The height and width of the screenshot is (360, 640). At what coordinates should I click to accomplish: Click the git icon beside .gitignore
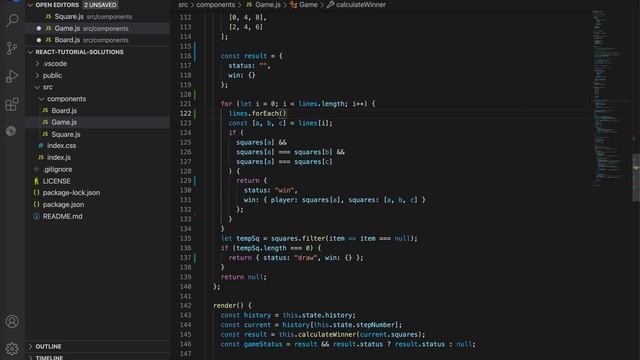36,169
